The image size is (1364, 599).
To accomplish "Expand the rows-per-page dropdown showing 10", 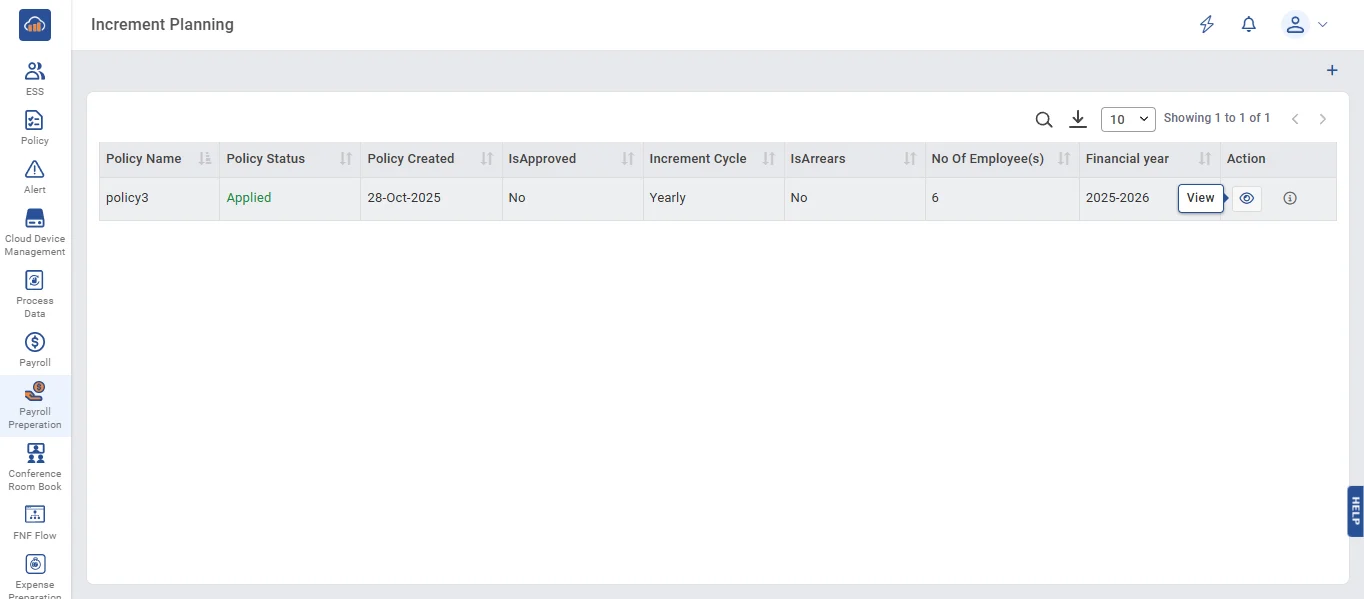I will click(1127, 120).
